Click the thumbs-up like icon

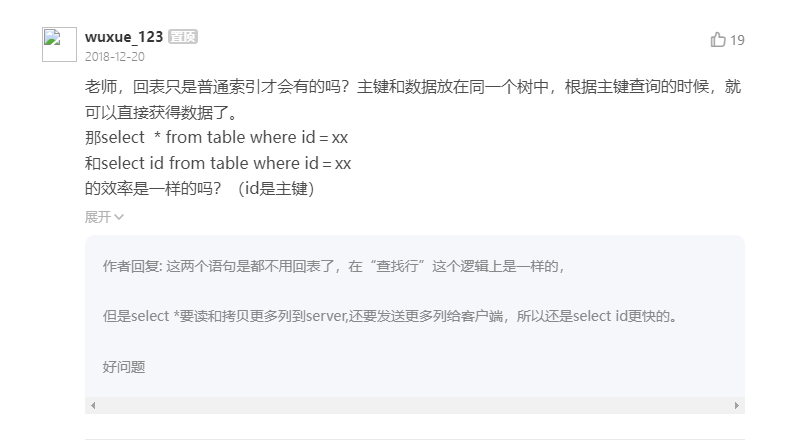click(x=717, y=40)
